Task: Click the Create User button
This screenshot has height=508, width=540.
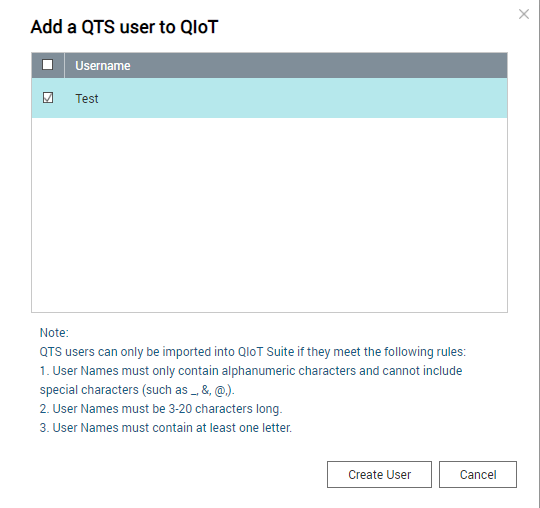Action: [379, 474]
